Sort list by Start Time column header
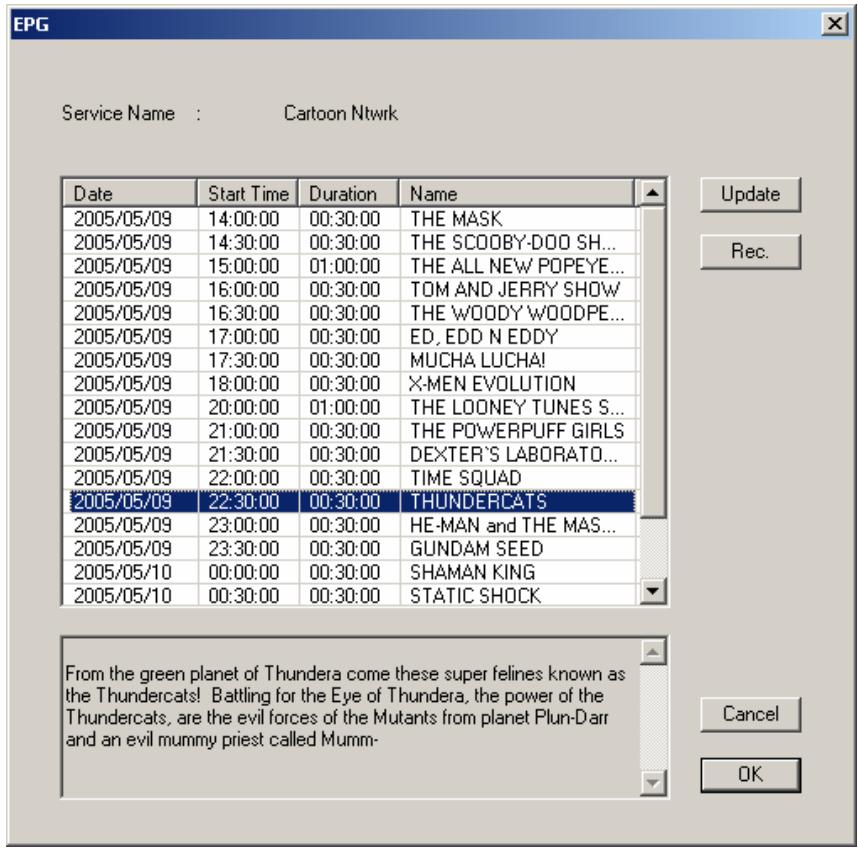 tap(248, 194)
